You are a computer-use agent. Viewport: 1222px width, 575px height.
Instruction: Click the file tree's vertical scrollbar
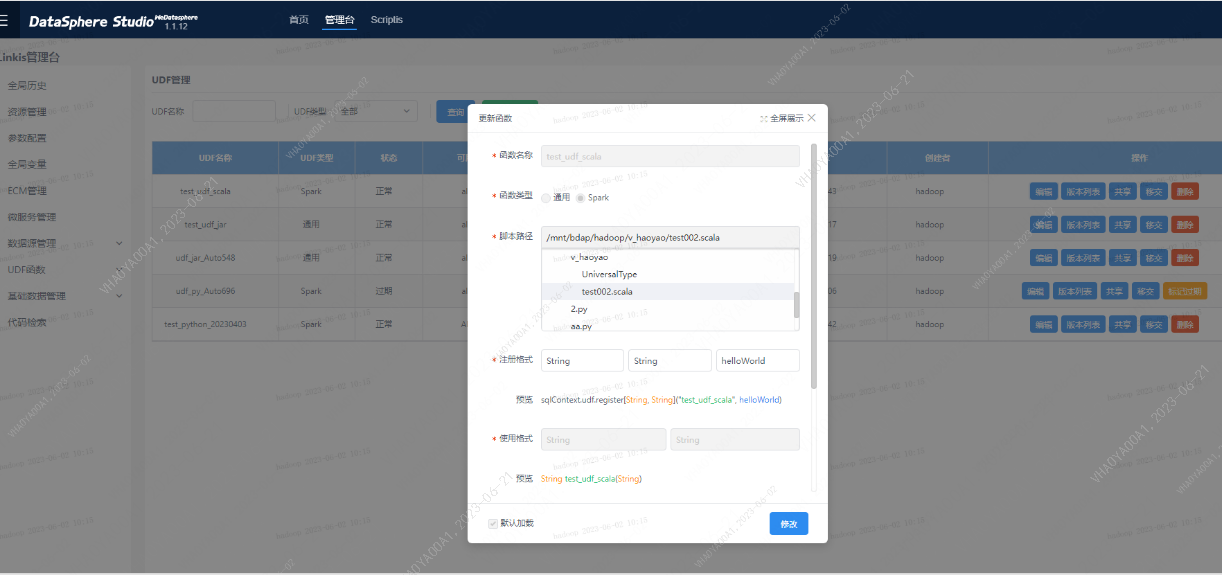point(796,304)
